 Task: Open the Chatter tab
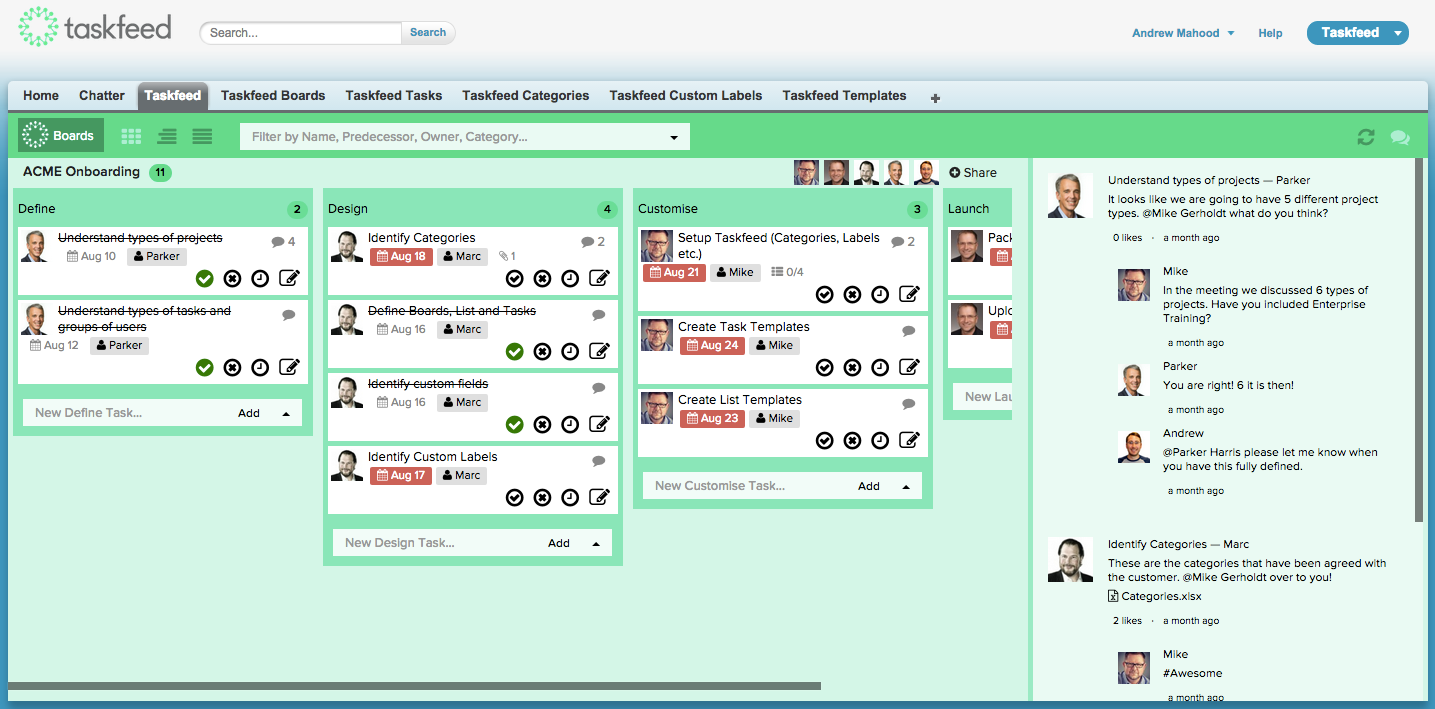click(x=102, y=96)
